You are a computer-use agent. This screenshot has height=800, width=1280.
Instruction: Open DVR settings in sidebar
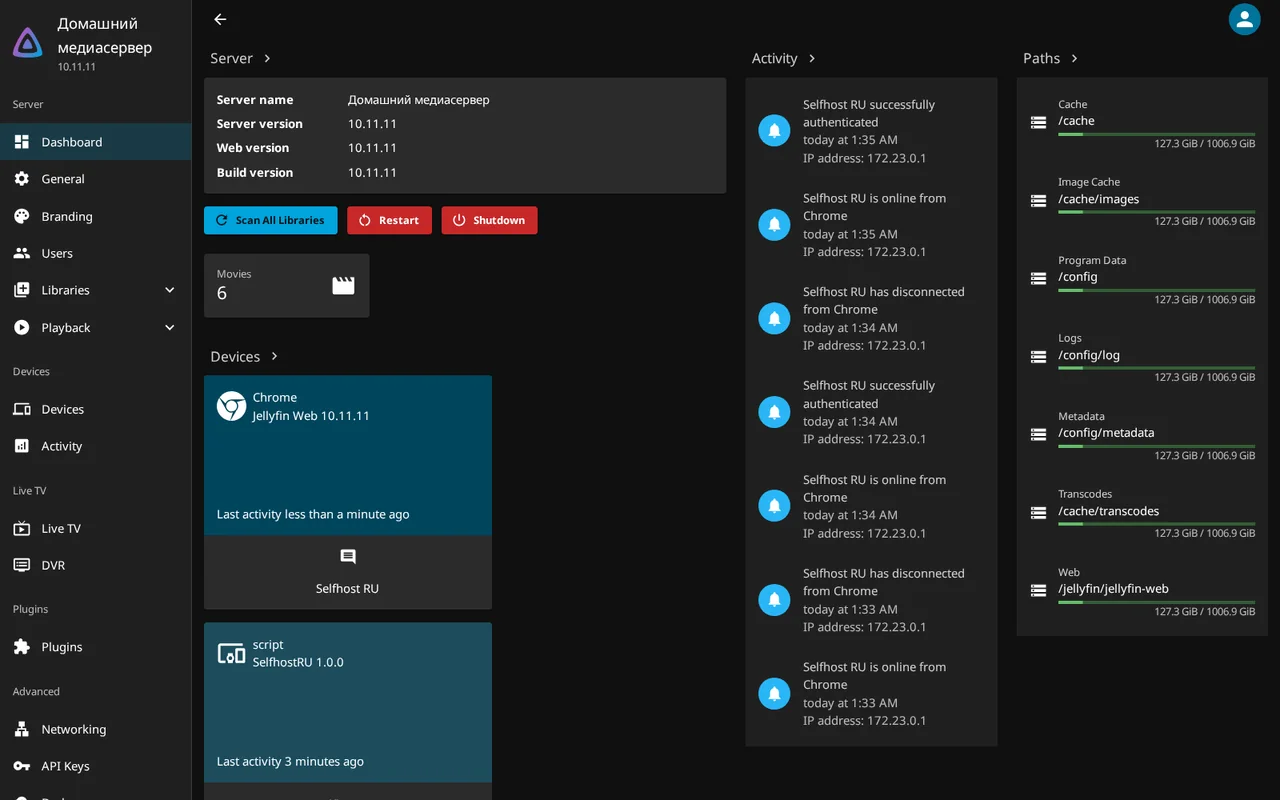pos(96,565)
